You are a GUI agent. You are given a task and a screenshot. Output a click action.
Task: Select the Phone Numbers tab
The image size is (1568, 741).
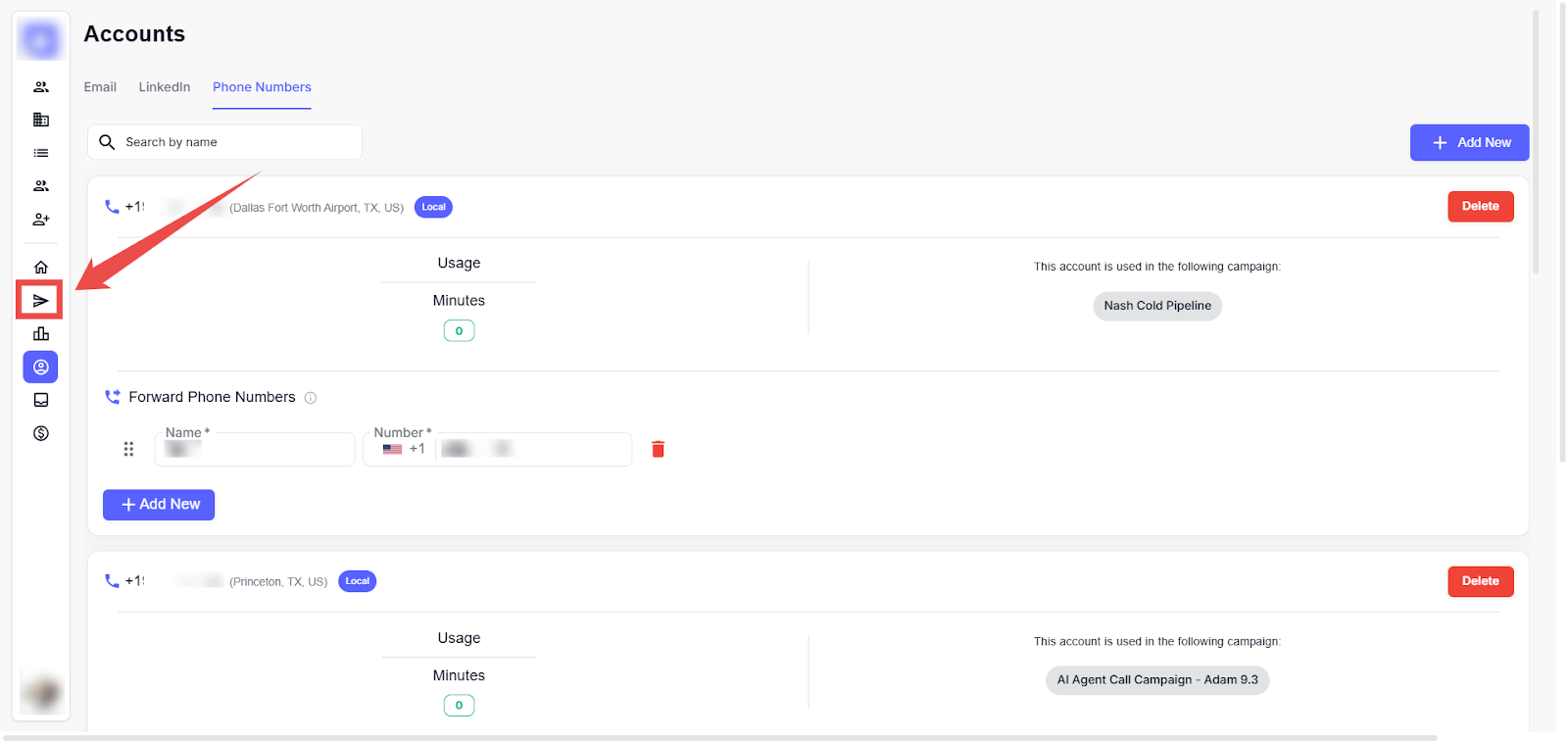pos(262,87)
